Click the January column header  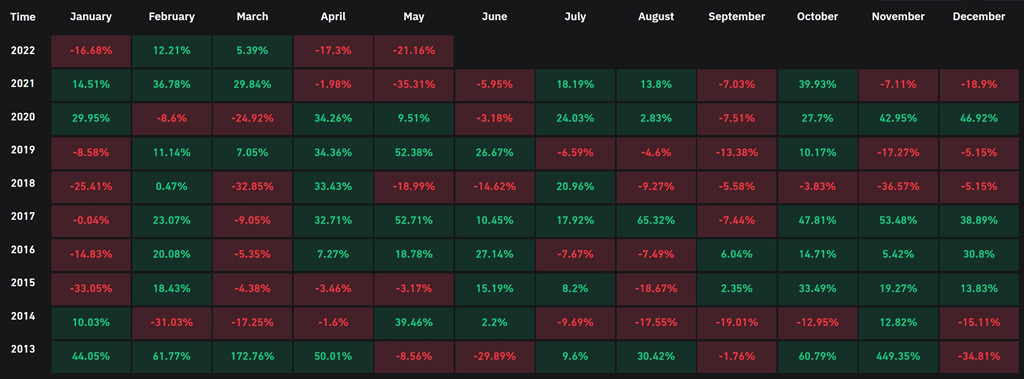[91, 17]
